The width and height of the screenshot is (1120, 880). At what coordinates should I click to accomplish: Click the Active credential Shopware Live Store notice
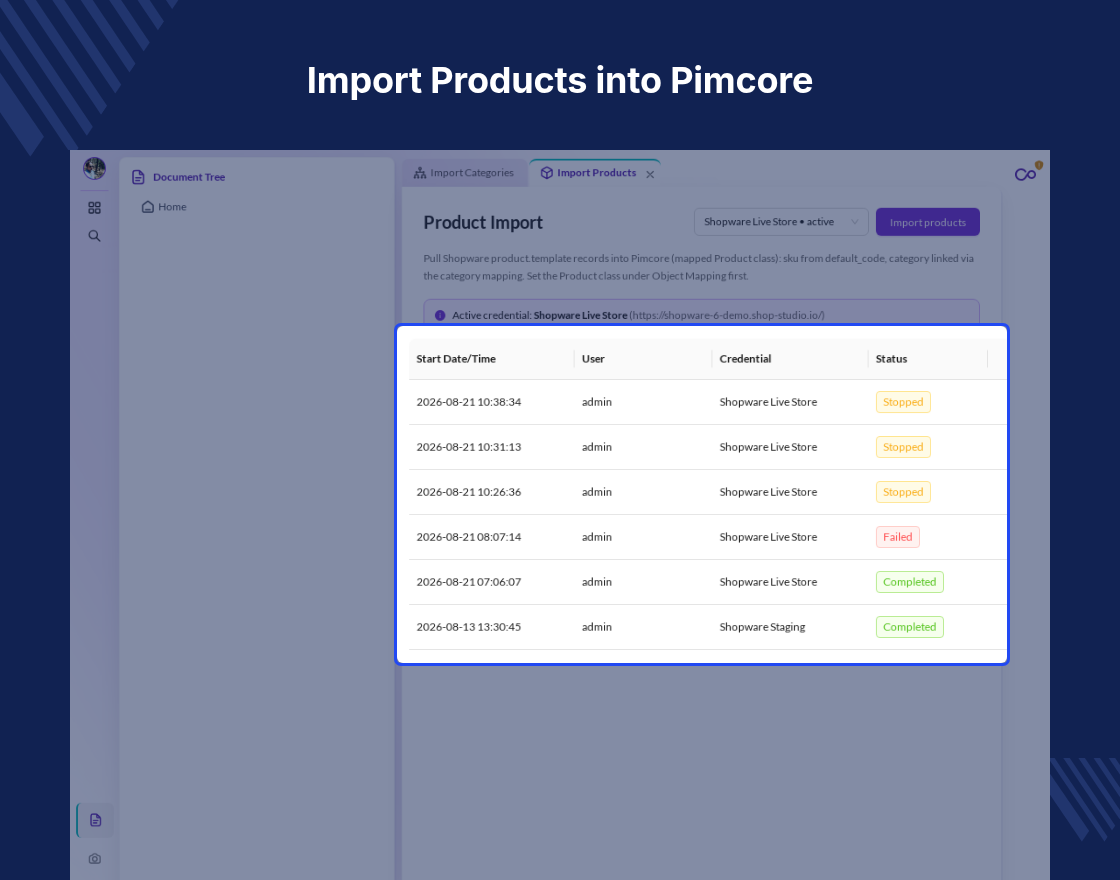pos(701,312)
